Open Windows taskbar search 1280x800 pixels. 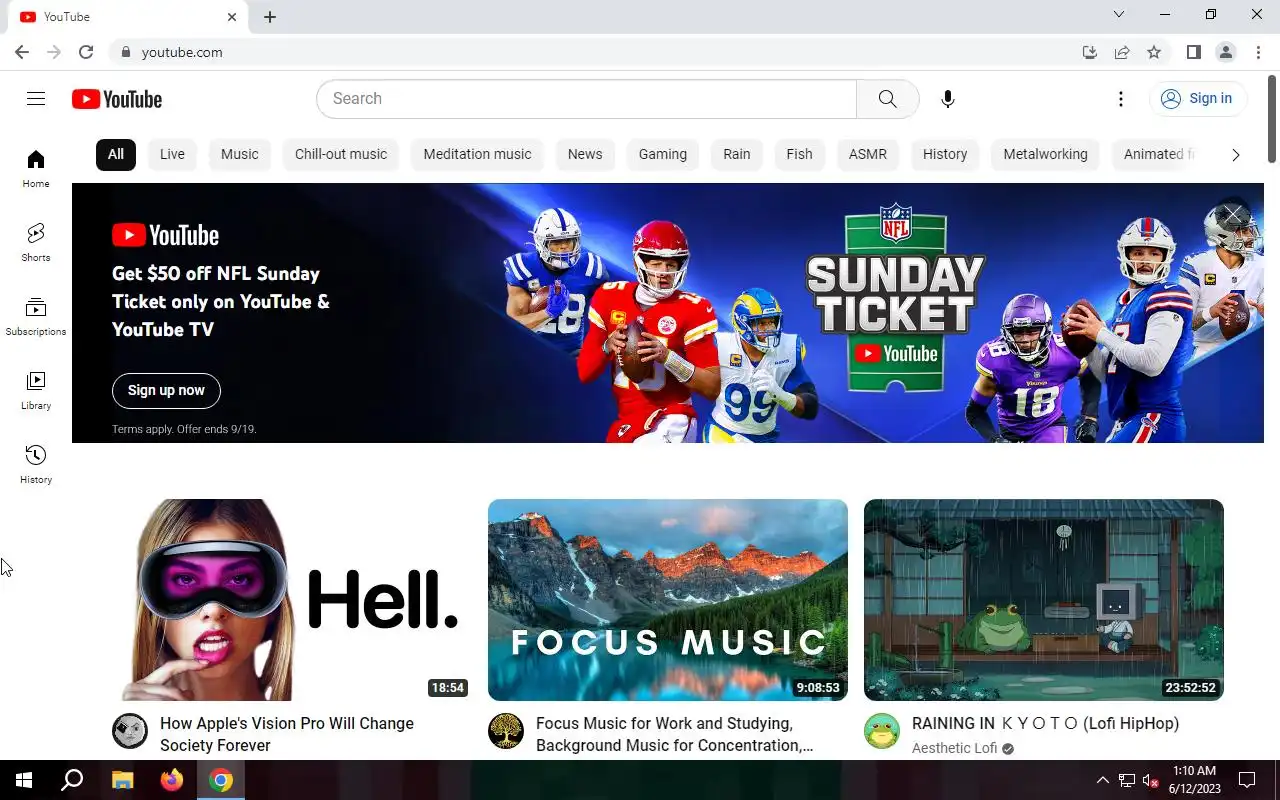(72, 780)
